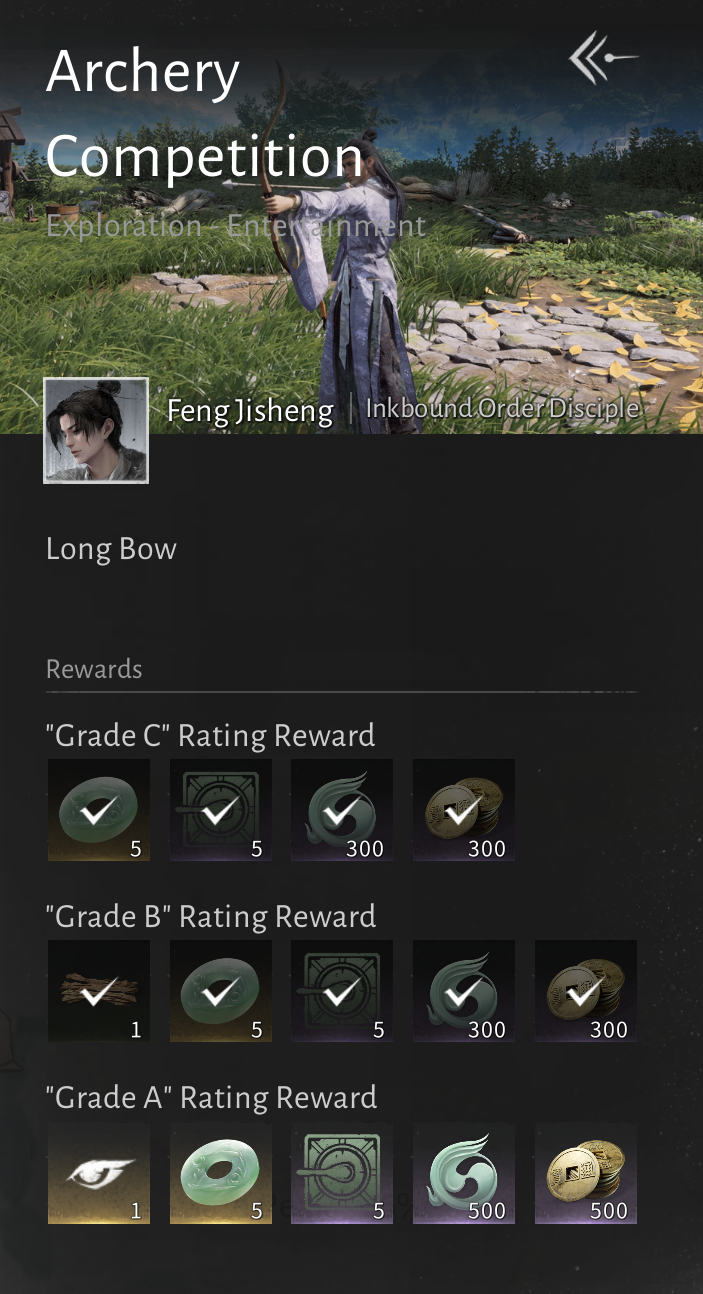Click the back arrow icon at top
The image size is (703, 1294).
tap(603, 58)
